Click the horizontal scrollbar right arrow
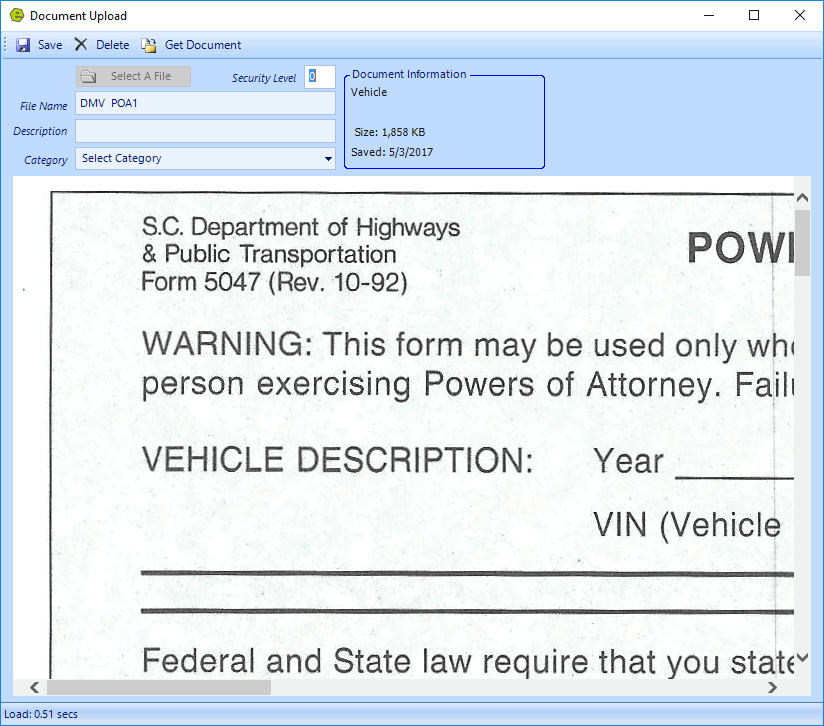This screenshot has width=824, height=726. coord(772,687)
